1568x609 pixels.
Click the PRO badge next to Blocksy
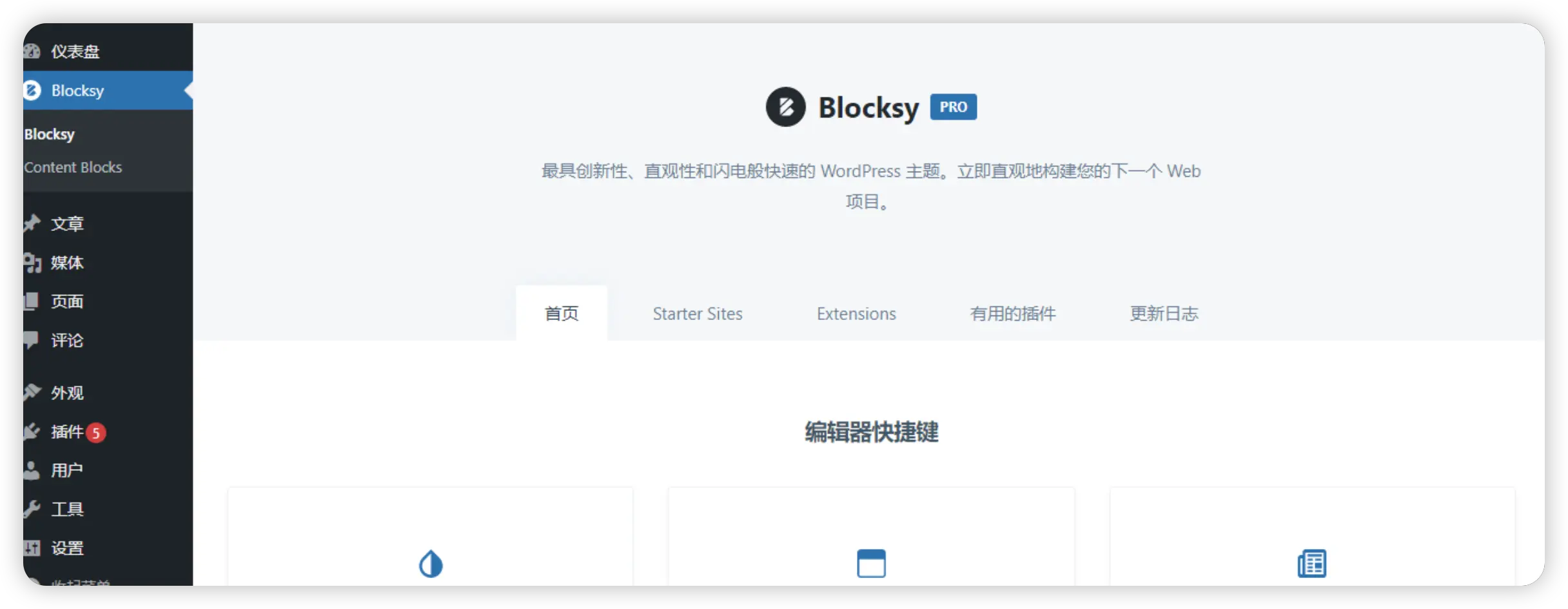click(x=954, y=107)
